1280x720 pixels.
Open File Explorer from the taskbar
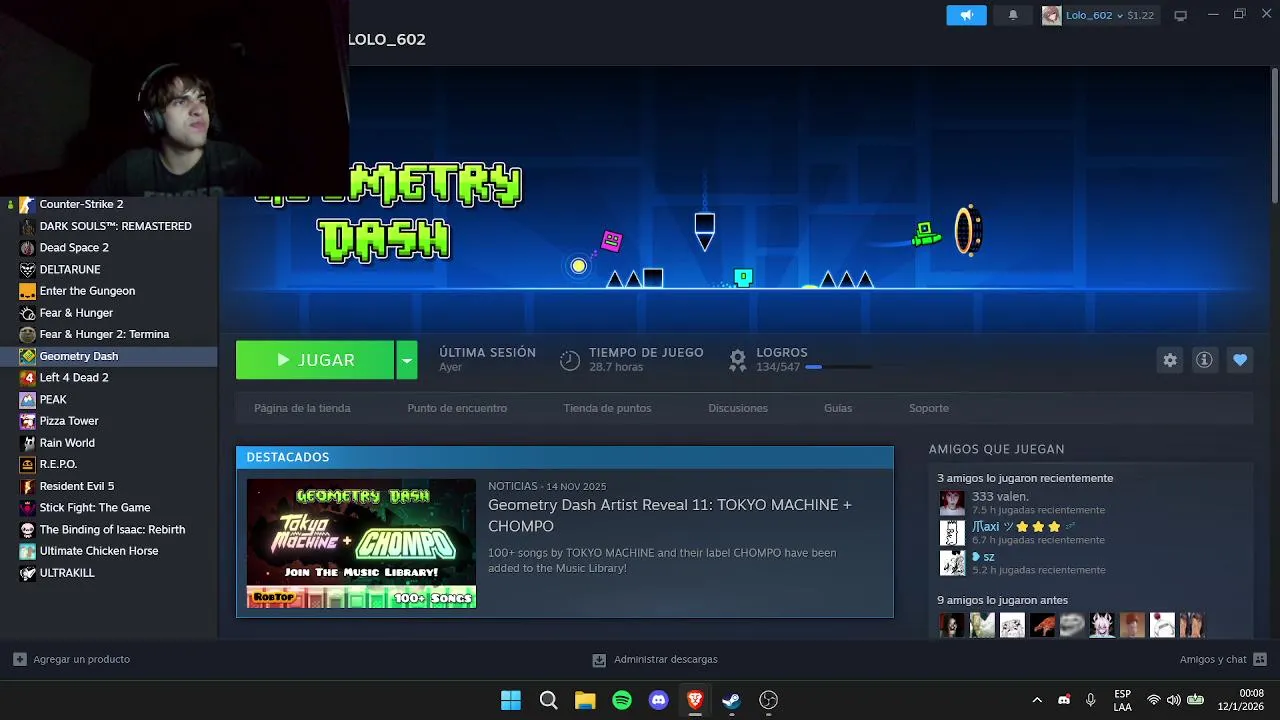(585, 700)
